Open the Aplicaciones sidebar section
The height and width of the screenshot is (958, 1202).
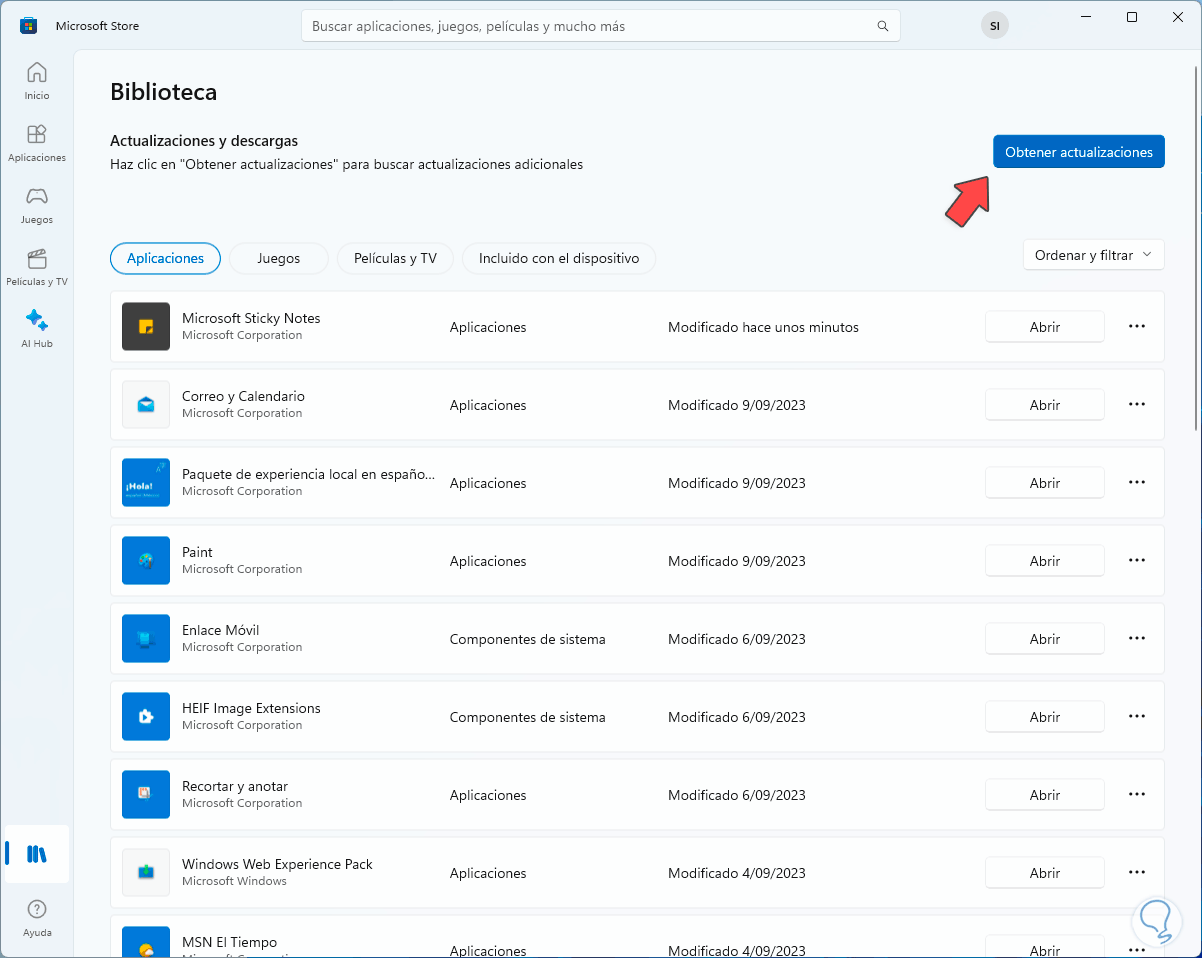(x=36, y=142)
